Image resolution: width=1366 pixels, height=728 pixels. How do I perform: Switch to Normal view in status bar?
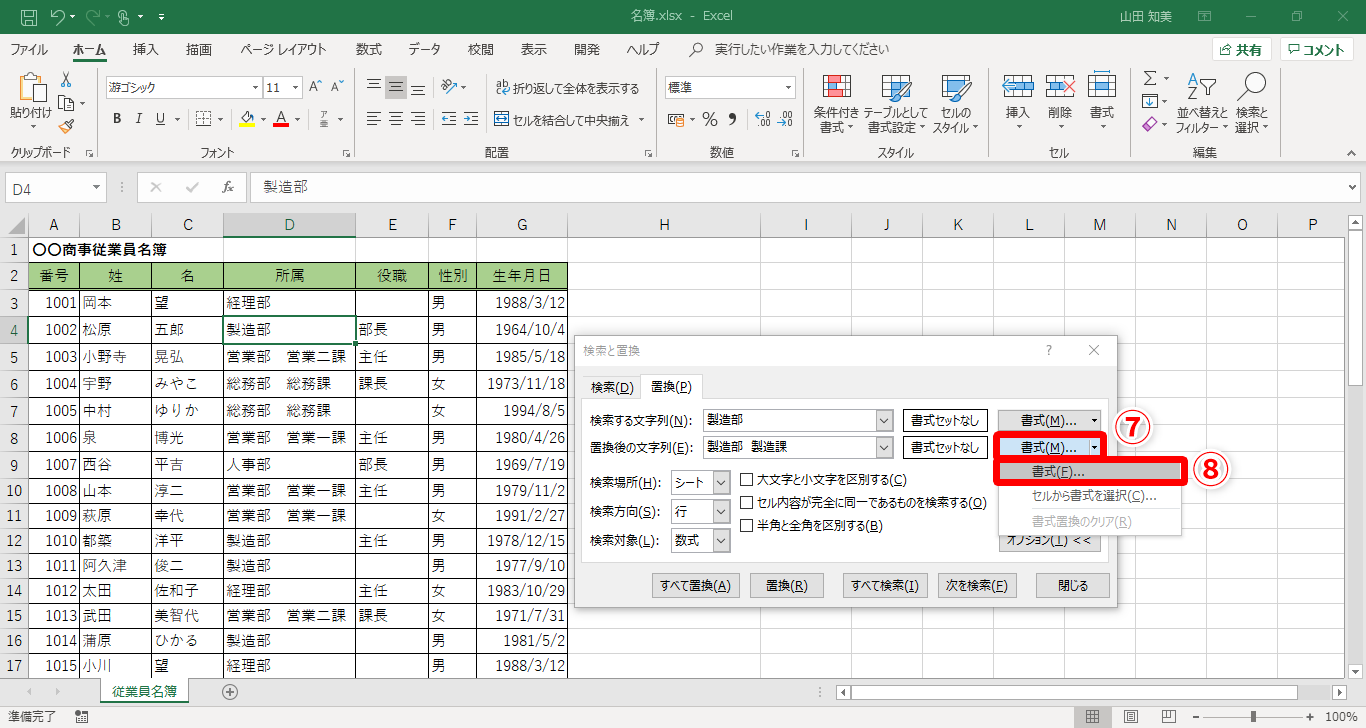pos(1092,716)
